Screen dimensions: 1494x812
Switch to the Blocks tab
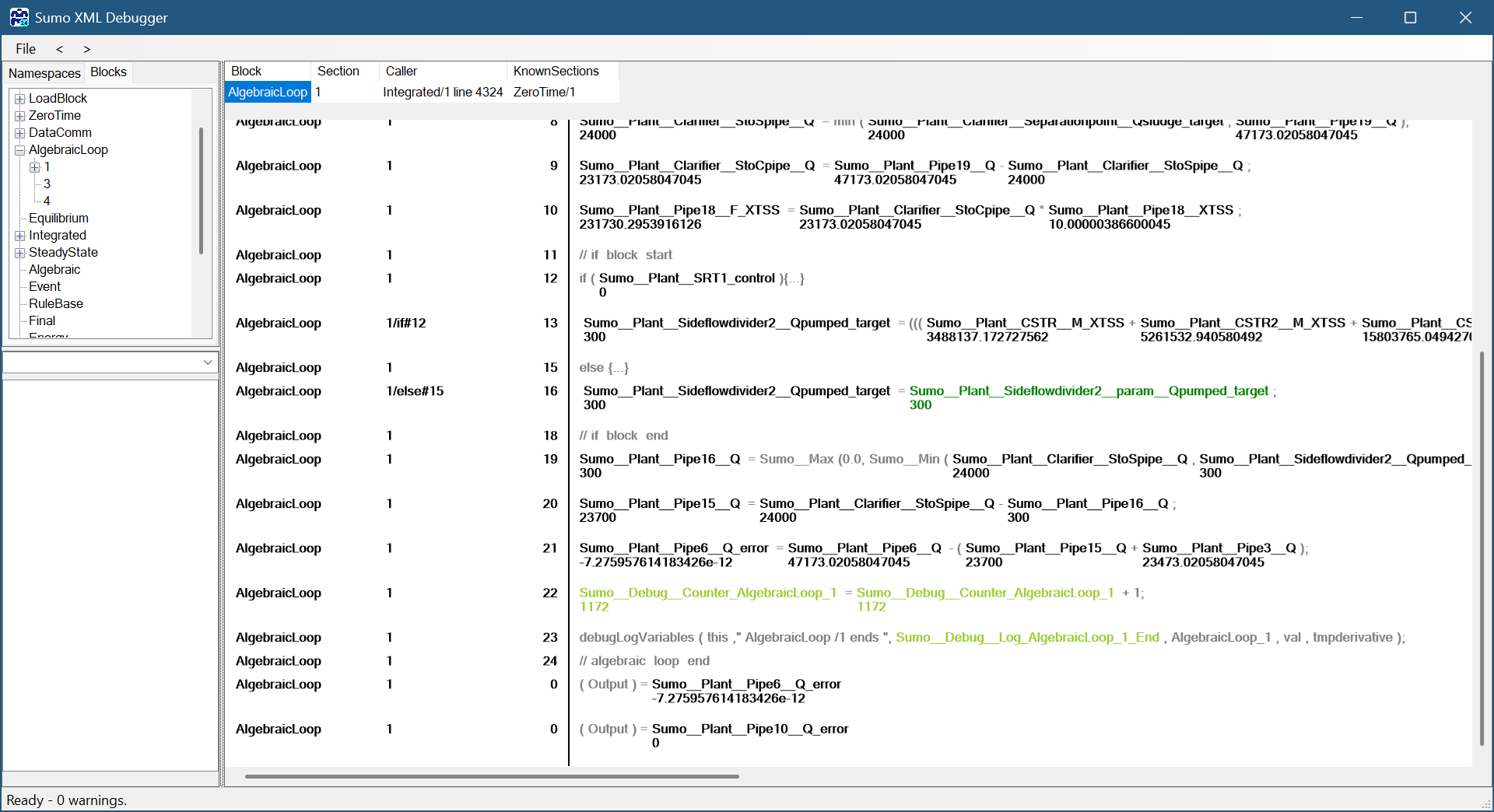point(108,72)
